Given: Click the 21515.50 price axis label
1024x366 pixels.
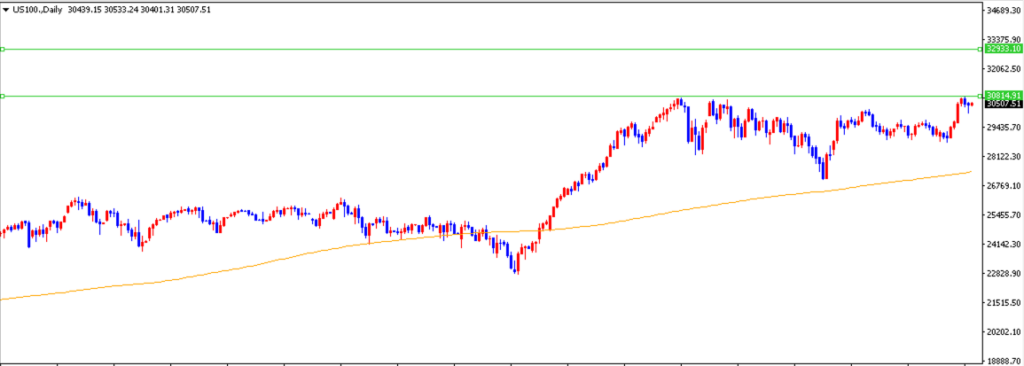Looking at the screenshot, I should 1004,303.
